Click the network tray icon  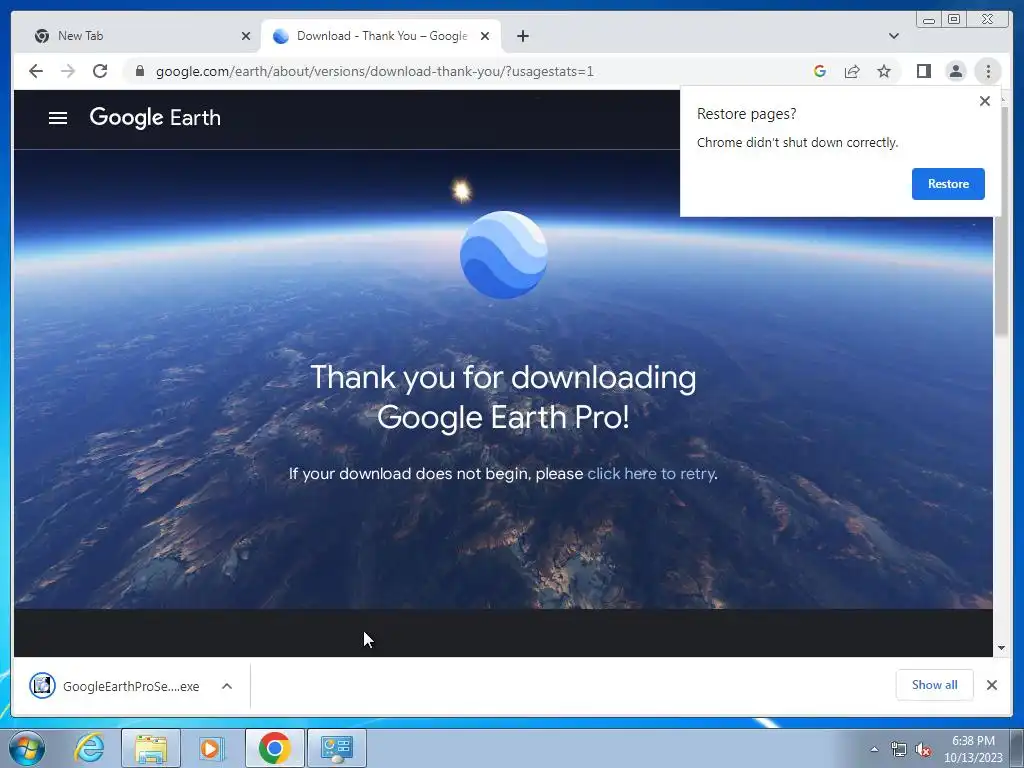coord(899,749)
